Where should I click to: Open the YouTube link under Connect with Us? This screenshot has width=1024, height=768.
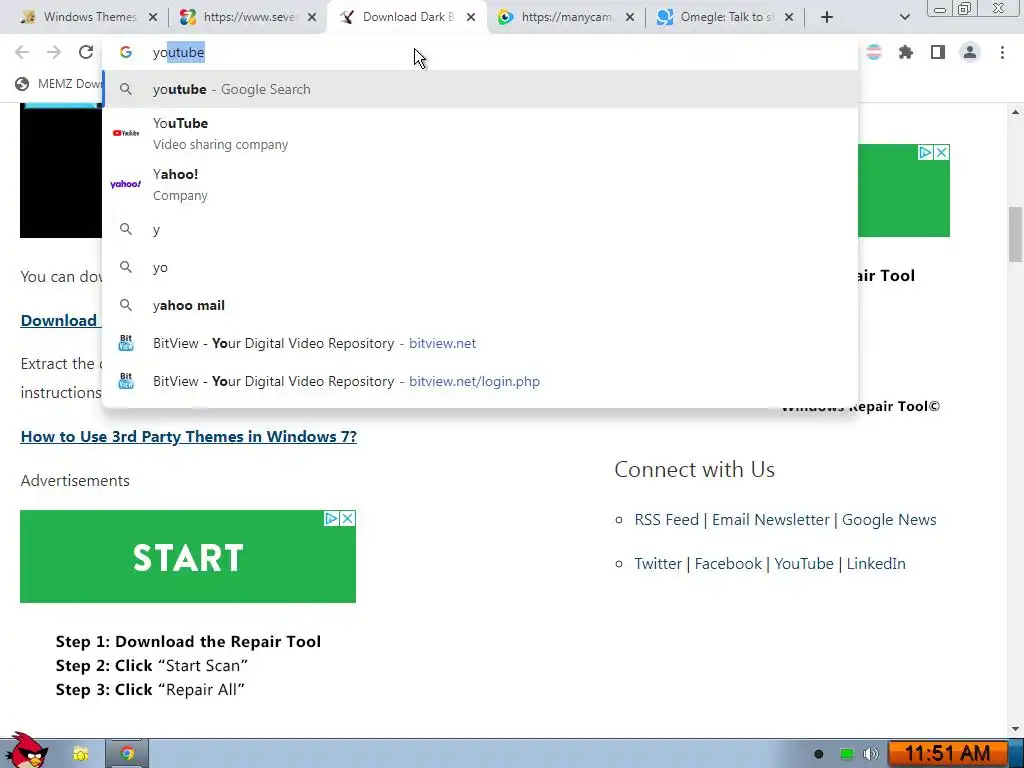click(x=804, y=564)
